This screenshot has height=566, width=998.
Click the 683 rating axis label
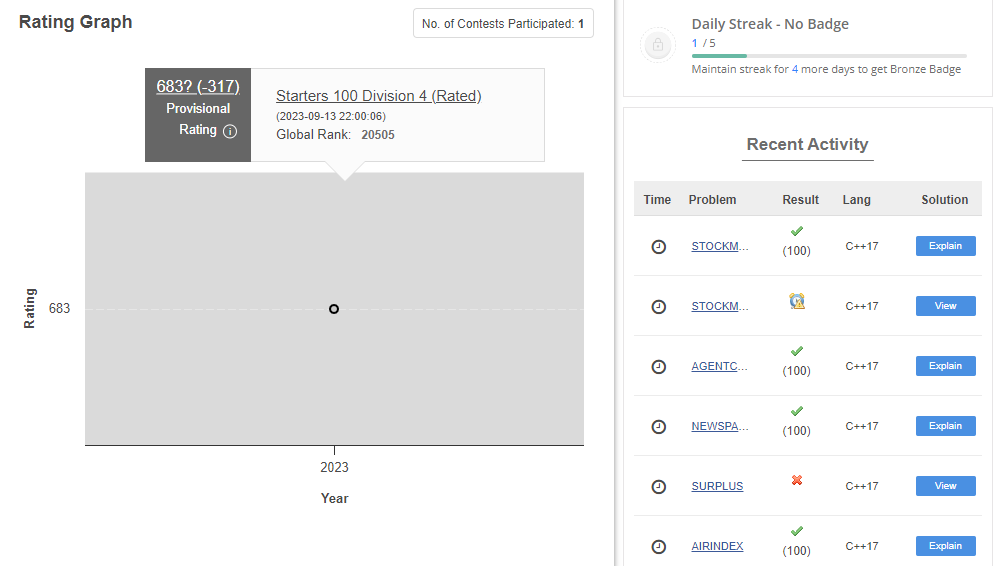59,309
